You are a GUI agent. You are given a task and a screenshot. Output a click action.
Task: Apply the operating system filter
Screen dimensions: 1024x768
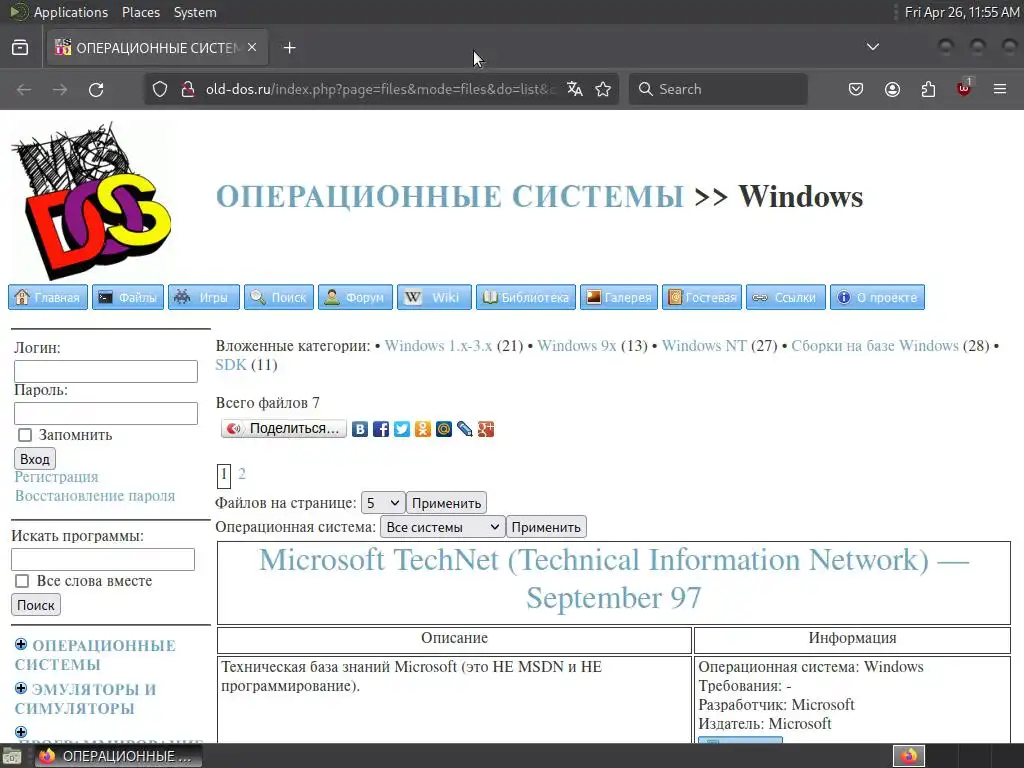(x=546, y=527)
